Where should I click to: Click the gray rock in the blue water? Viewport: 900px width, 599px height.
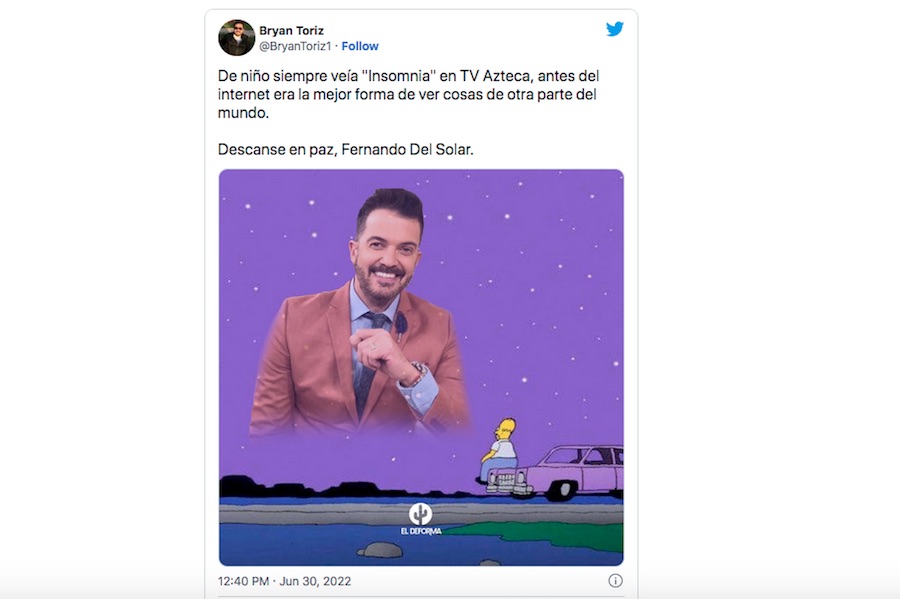click(380, 550)
